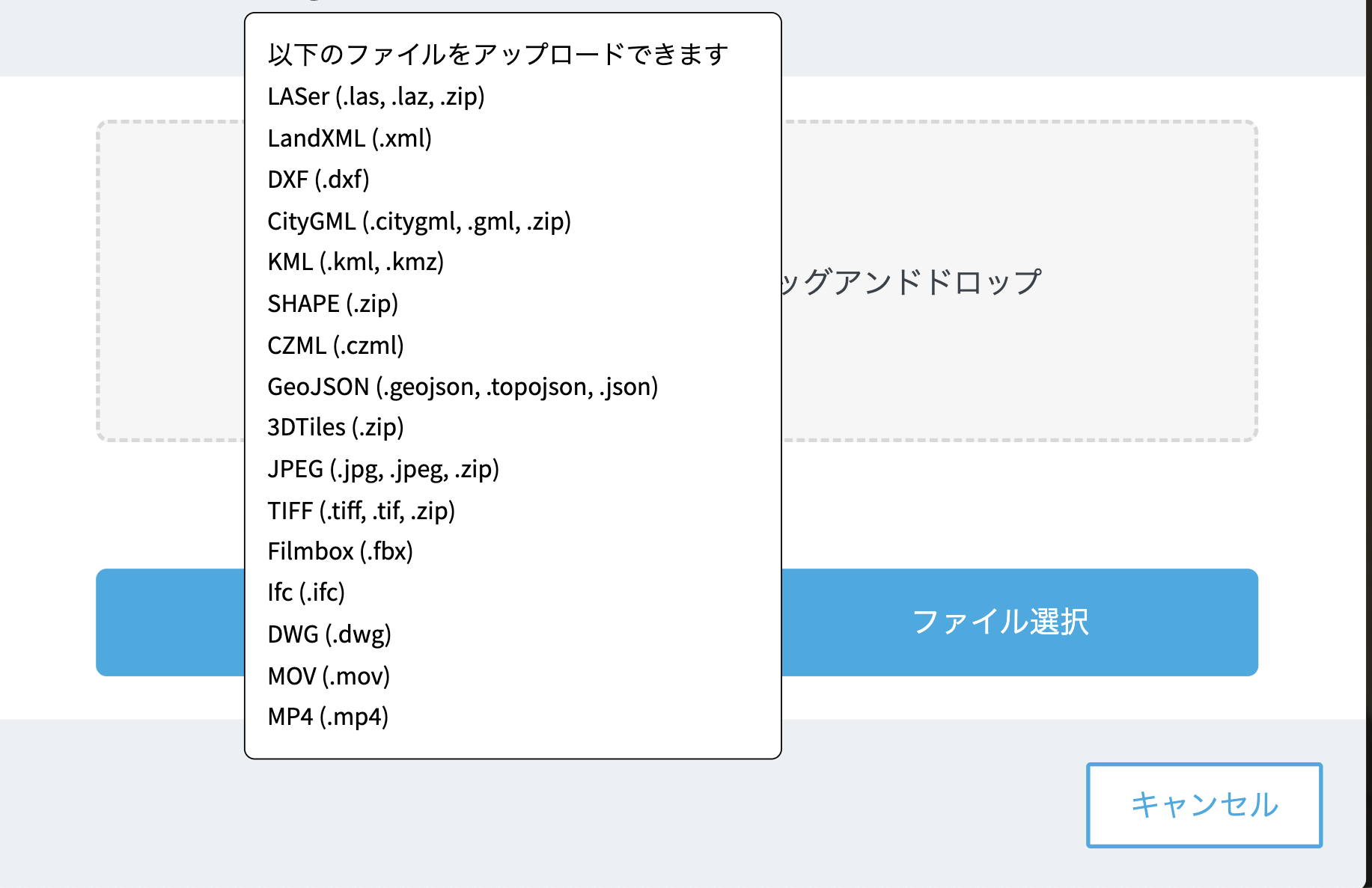Select the SHAPE (.zip) format entry
Screen dimensions: 1372x888
[x=332, y=304]
